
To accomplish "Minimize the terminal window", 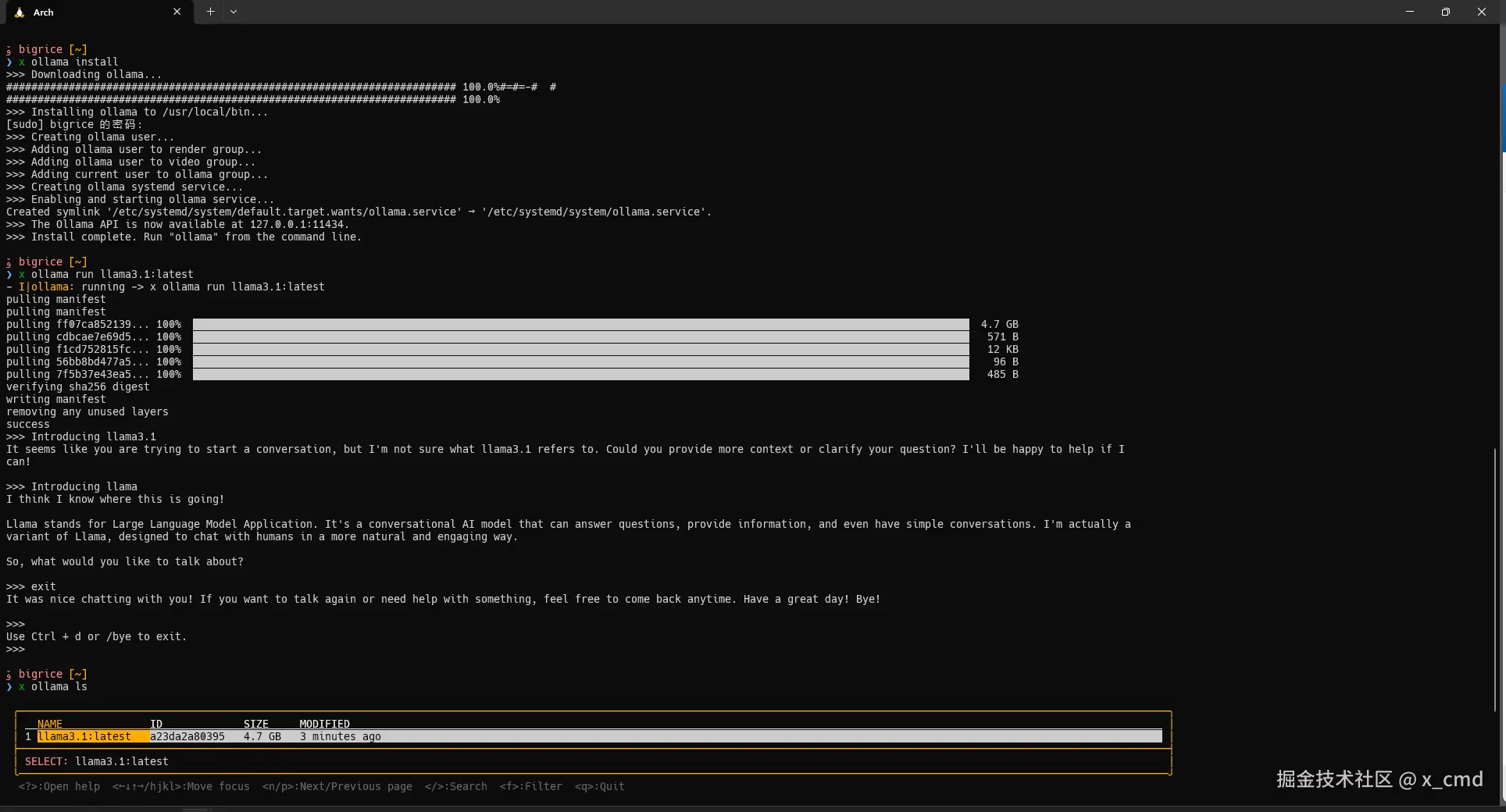I will click(x=1410, y=12).
